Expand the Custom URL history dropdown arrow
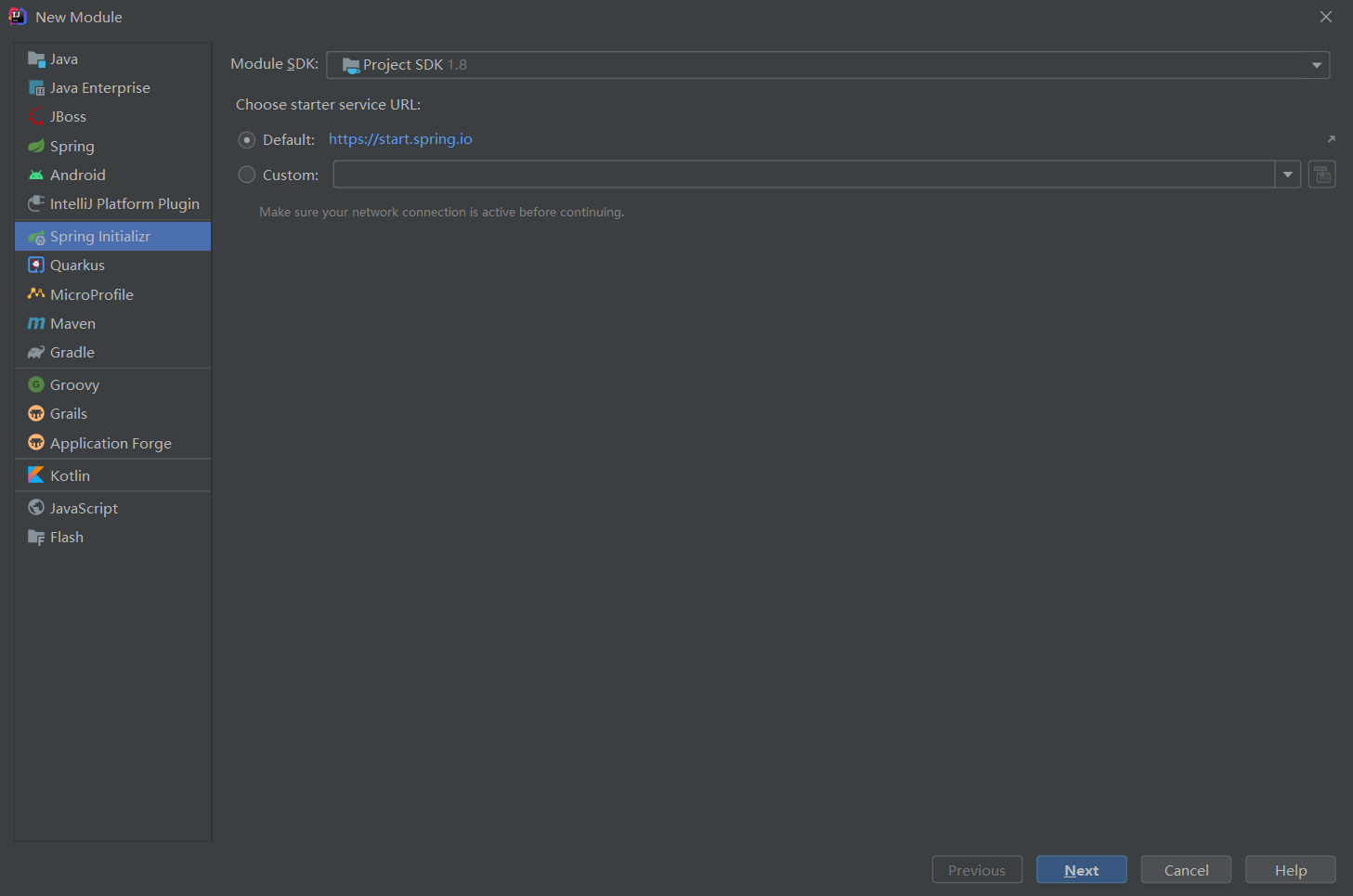 click(1288, 175)
